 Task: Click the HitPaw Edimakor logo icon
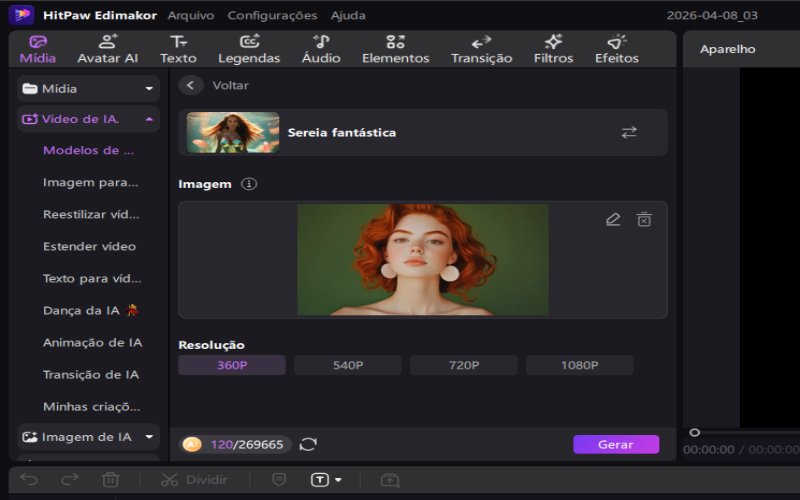coord(21,15)
